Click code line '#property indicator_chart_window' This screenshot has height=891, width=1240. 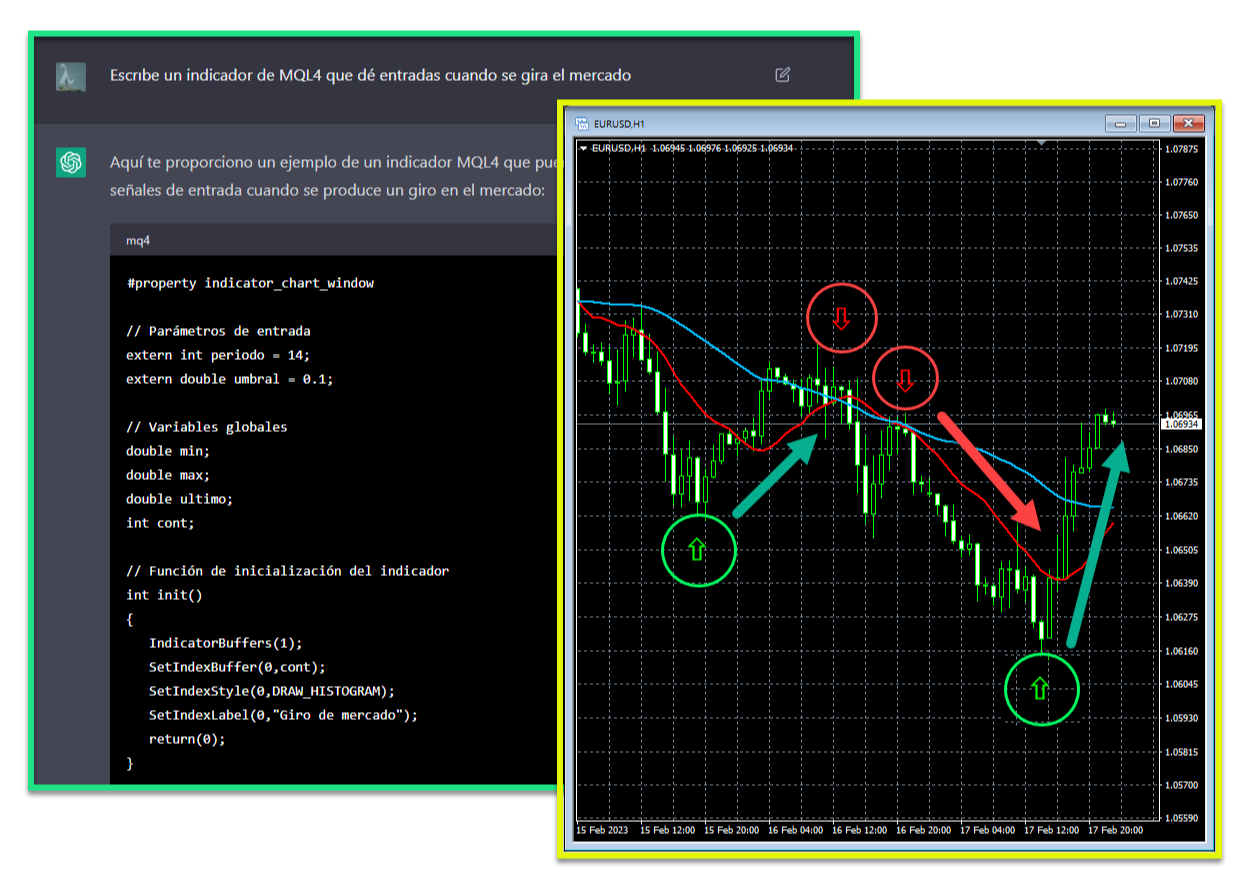pos(250,283)
